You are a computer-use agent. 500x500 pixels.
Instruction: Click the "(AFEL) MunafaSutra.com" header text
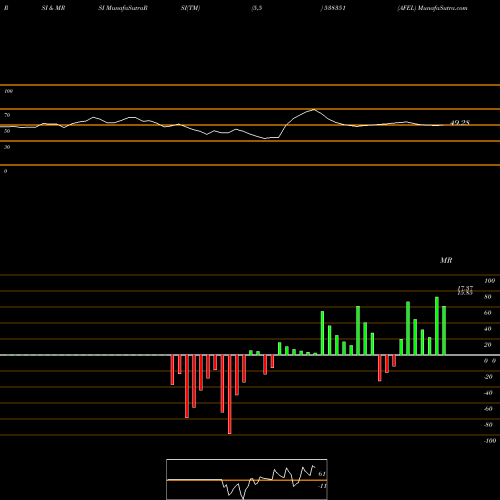click(x=432, y=8)
